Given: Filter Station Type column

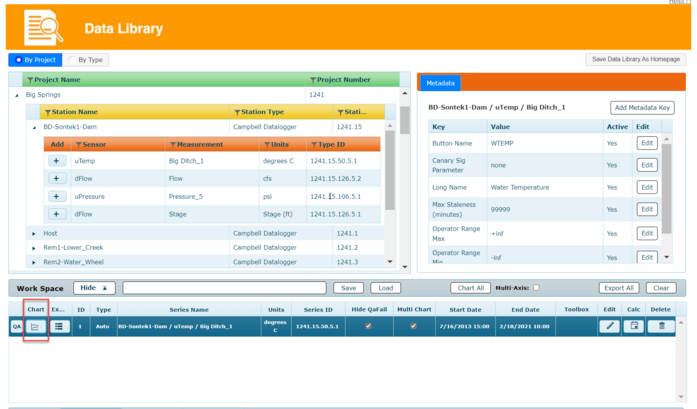Looking at the screenshot, I should click(237, 112).
